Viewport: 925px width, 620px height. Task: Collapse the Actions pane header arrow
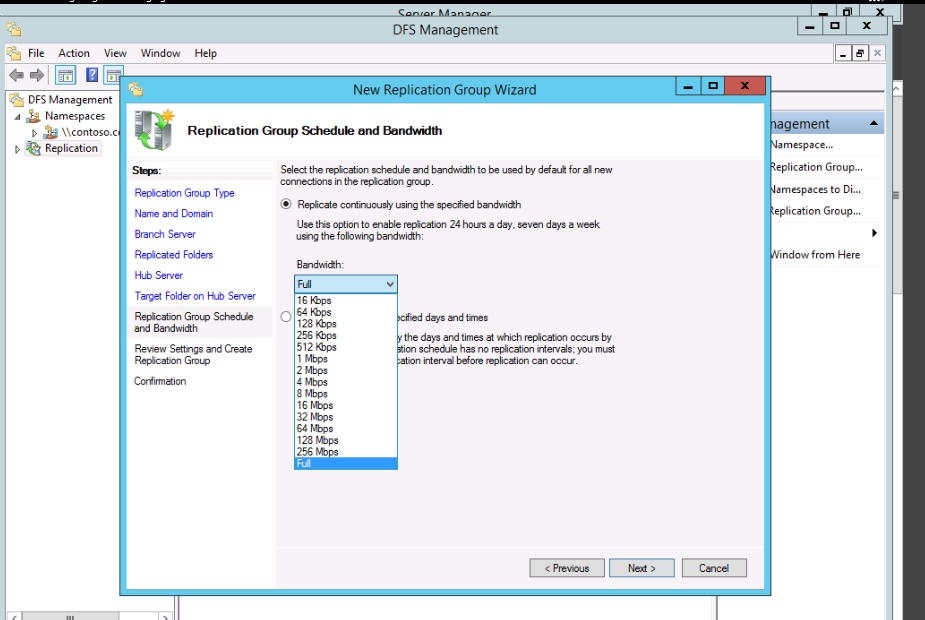874,124
